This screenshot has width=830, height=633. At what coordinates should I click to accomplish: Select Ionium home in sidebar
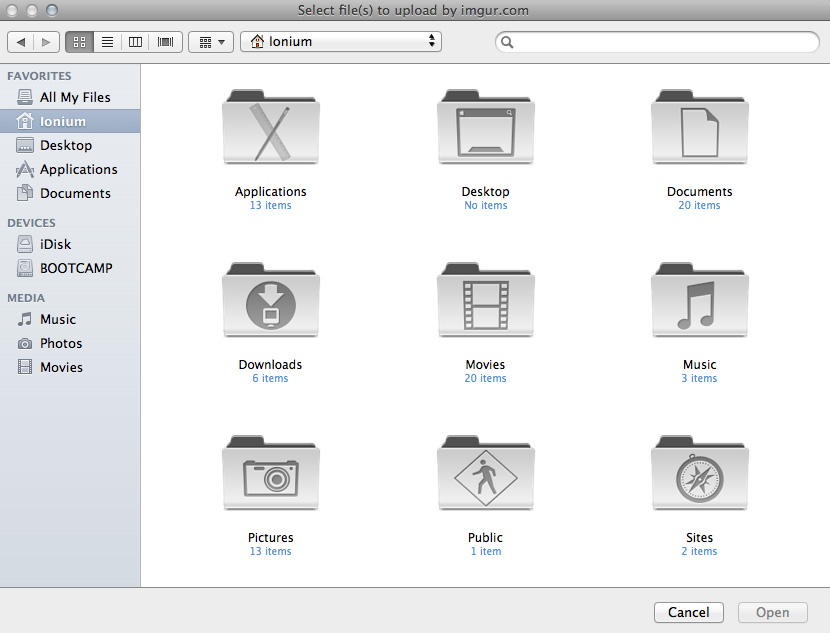[70, 121]
